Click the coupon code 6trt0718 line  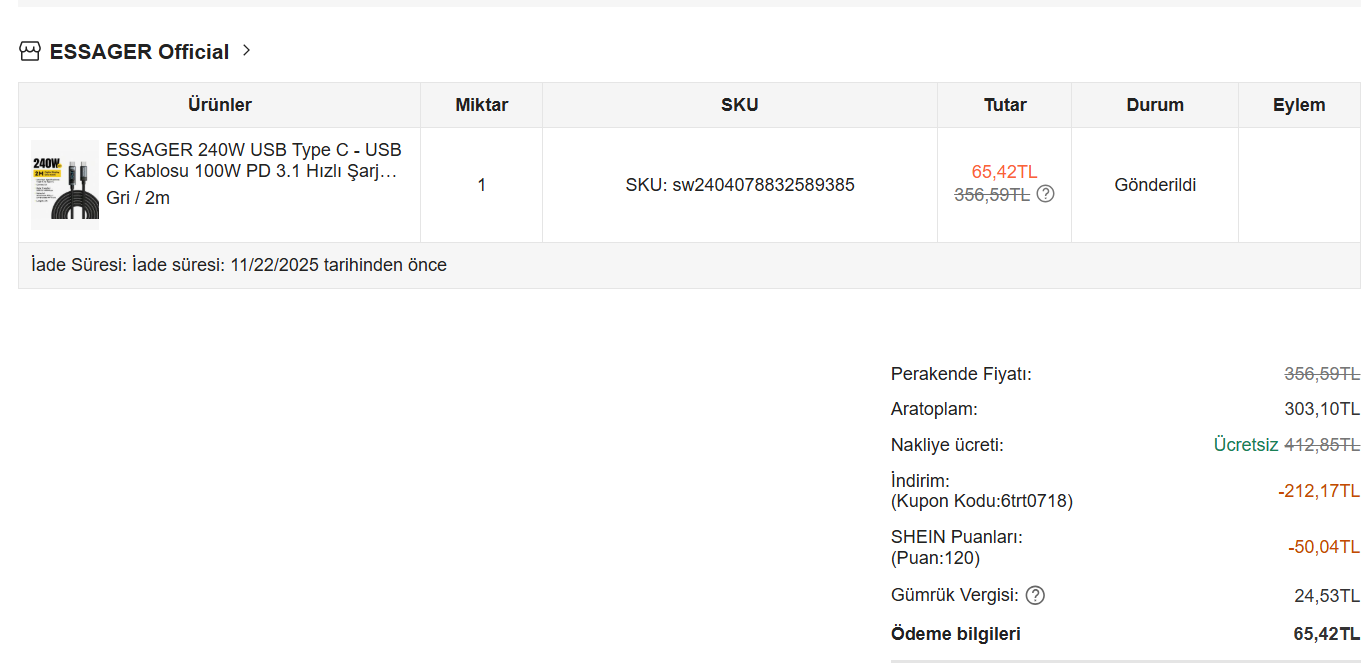point(981,501)
